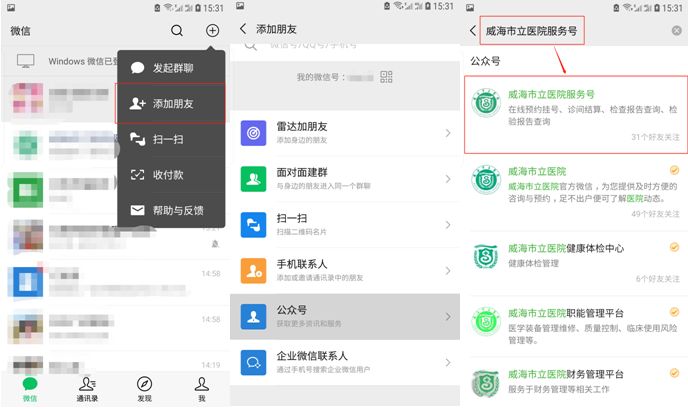Open 帮助与反馈 from the popup menu

(171, 210)
